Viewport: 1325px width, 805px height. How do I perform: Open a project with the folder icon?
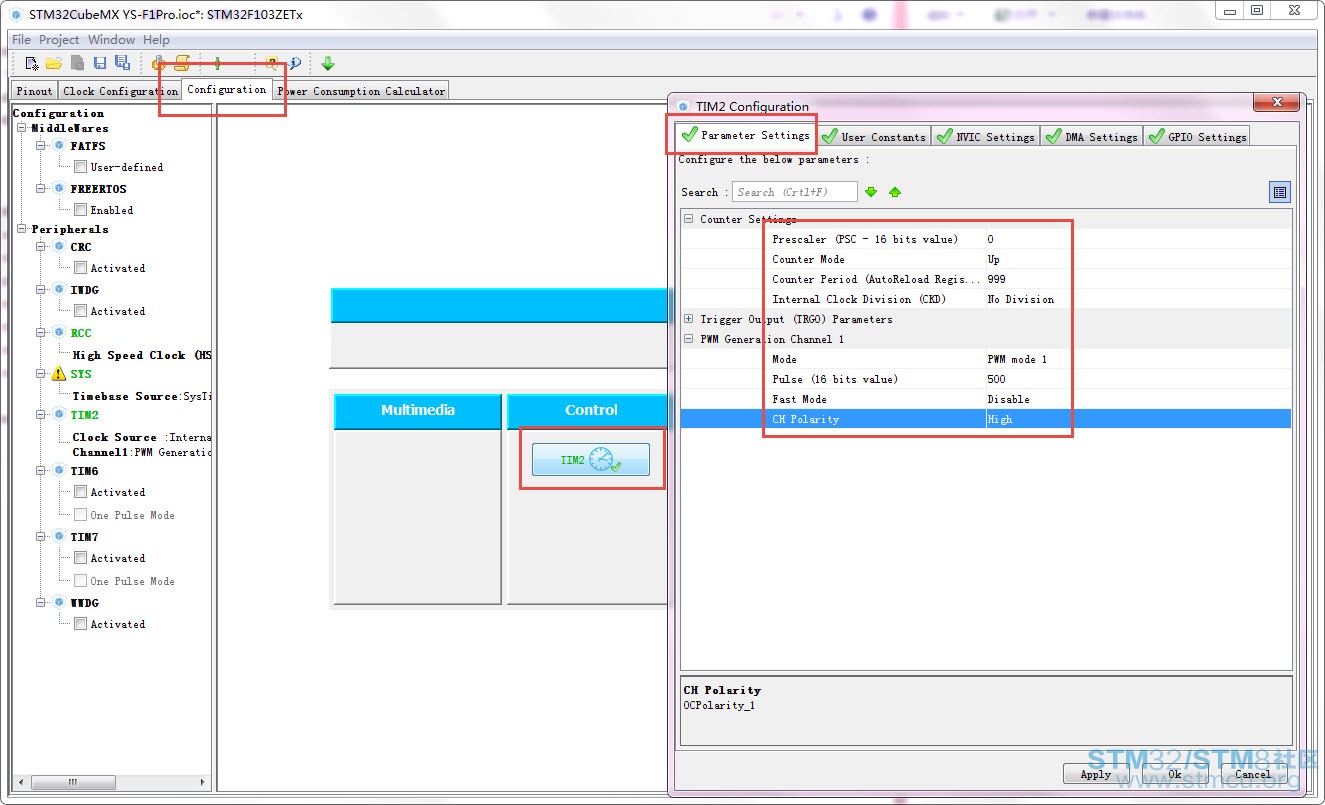pos(54,63)
